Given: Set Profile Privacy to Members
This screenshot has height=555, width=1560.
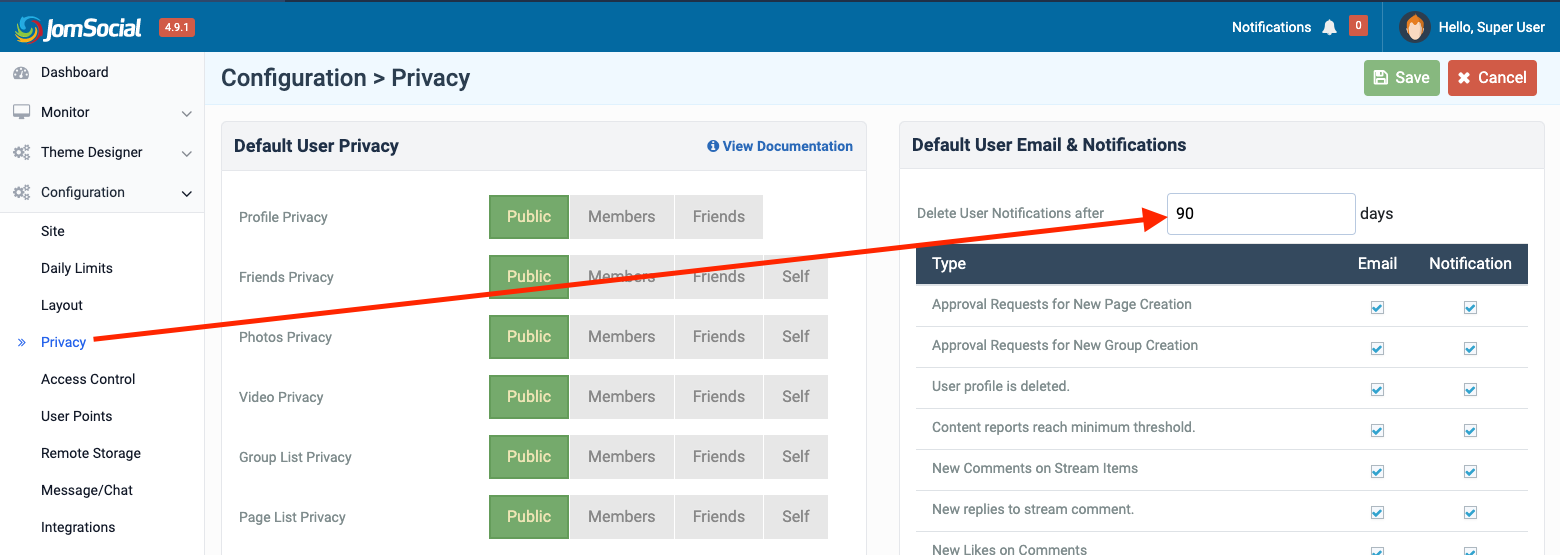Looking at the screenshot, I should (x=621, y=217).
